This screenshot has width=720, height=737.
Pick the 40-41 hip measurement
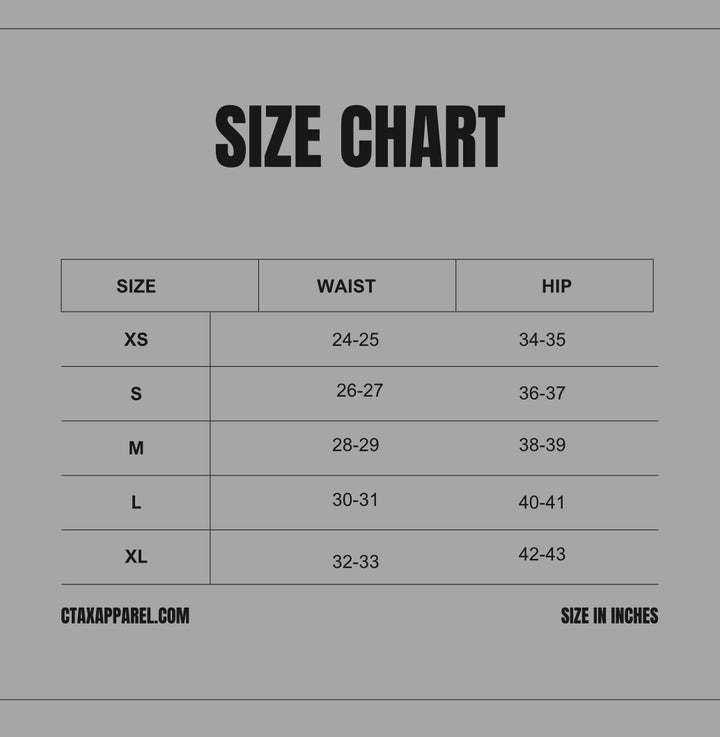point(541,503)
